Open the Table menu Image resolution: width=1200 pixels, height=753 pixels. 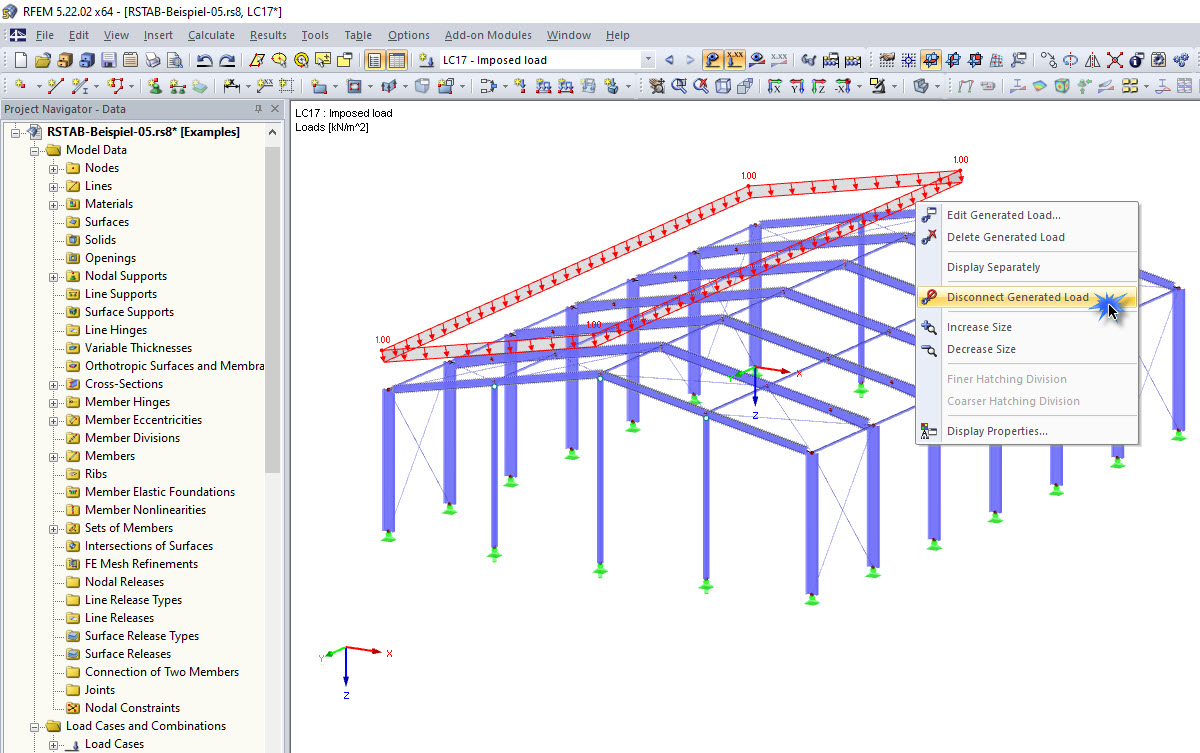pyautogui.click(x=357, y=35)
